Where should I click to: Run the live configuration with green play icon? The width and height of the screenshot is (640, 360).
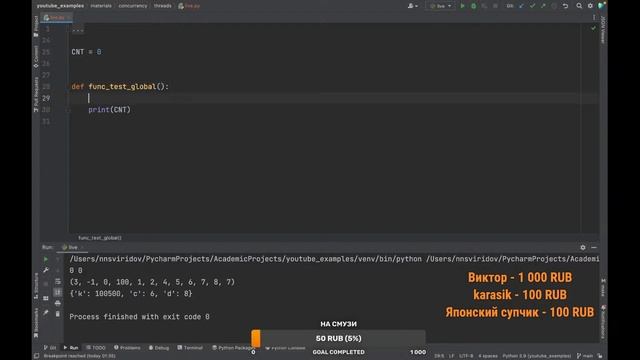point(462,6)
